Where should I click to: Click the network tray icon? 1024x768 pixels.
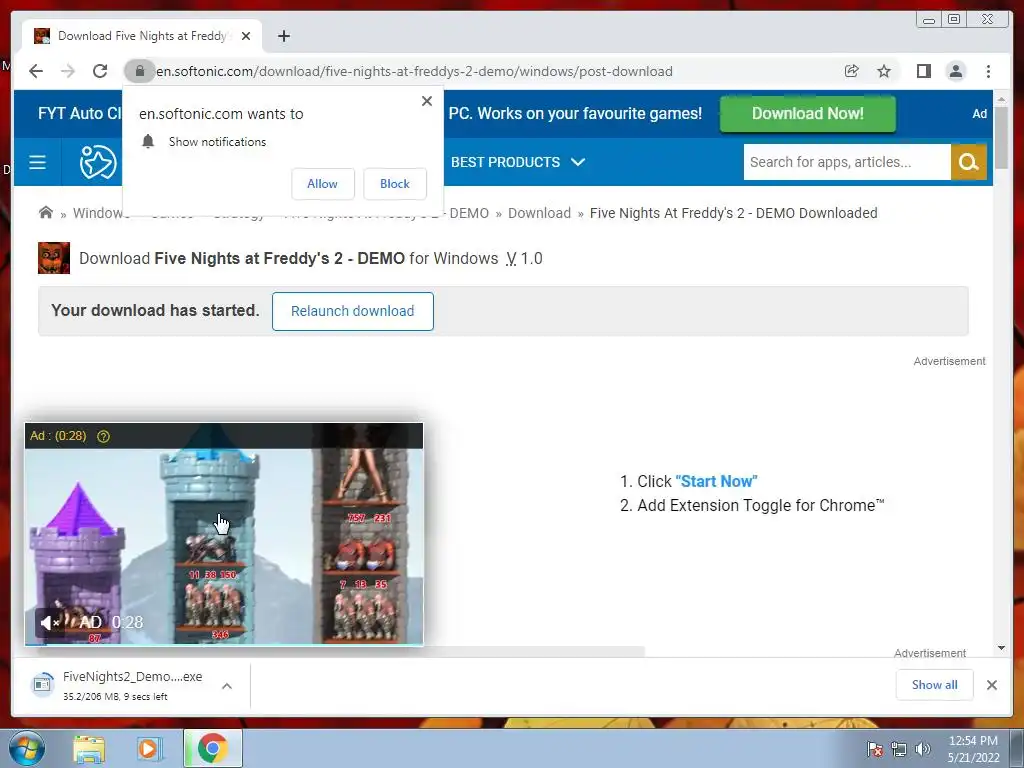tap(899, 748)
